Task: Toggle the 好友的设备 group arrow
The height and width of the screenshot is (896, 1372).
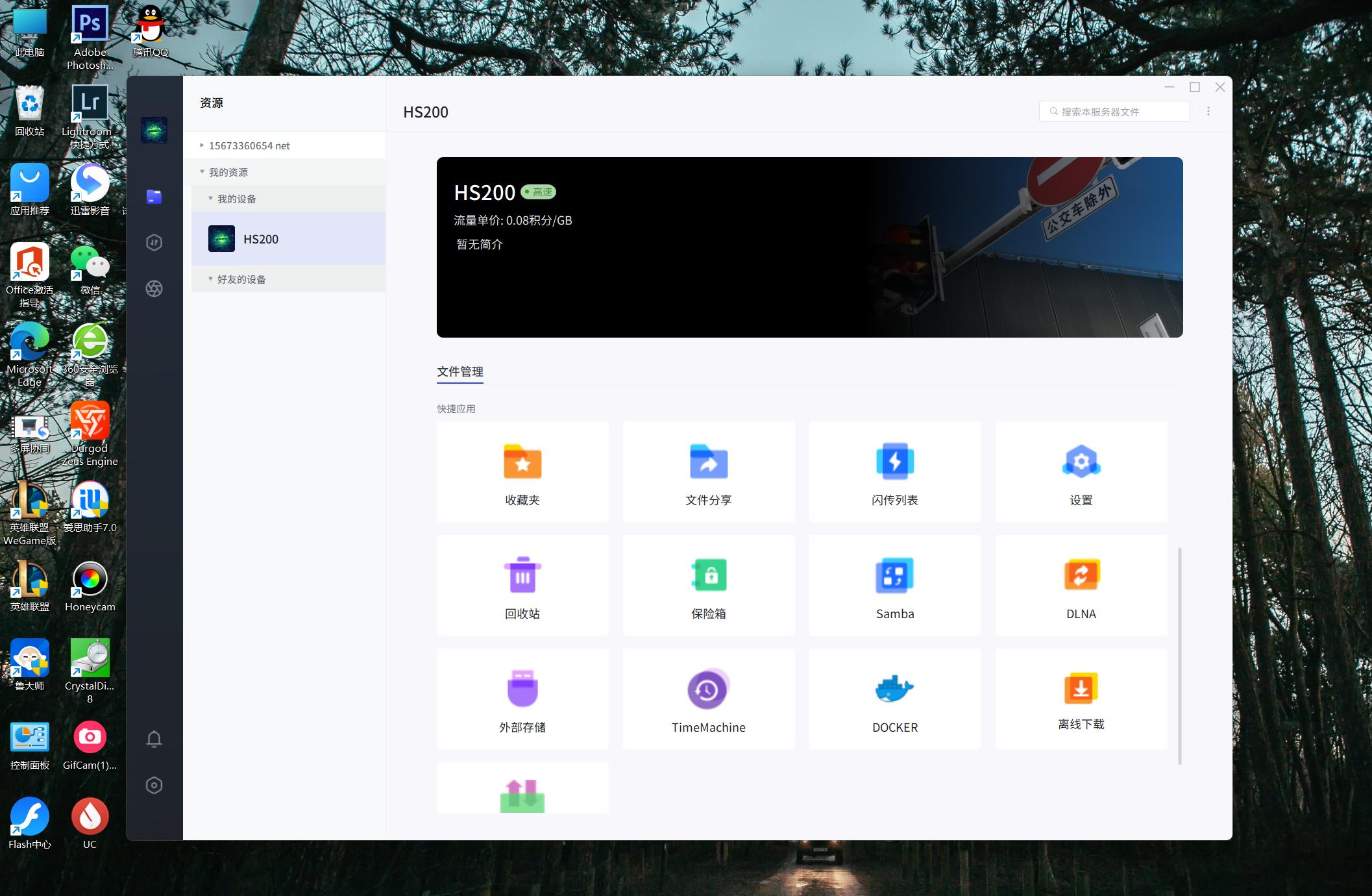Action: [x=210, y=279]
